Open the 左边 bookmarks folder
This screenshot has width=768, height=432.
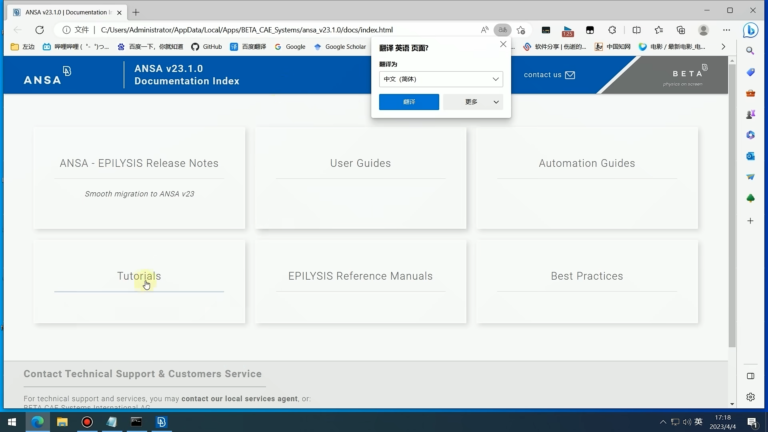(23, 47)
